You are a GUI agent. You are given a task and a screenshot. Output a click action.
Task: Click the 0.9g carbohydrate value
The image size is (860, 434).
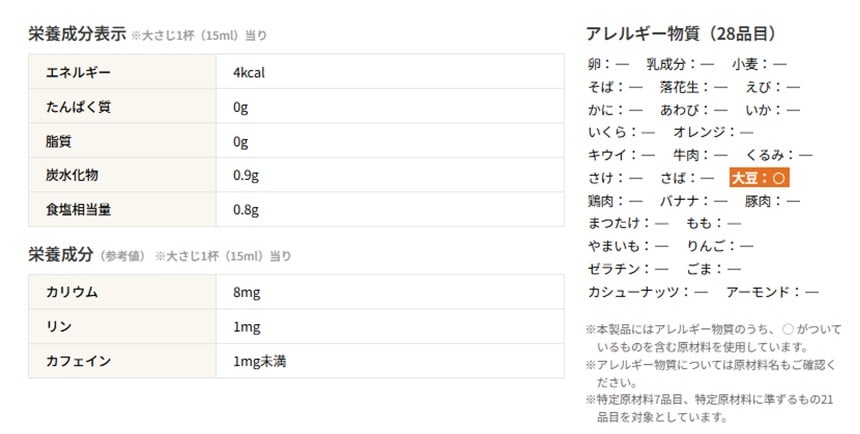coord(246,175)
